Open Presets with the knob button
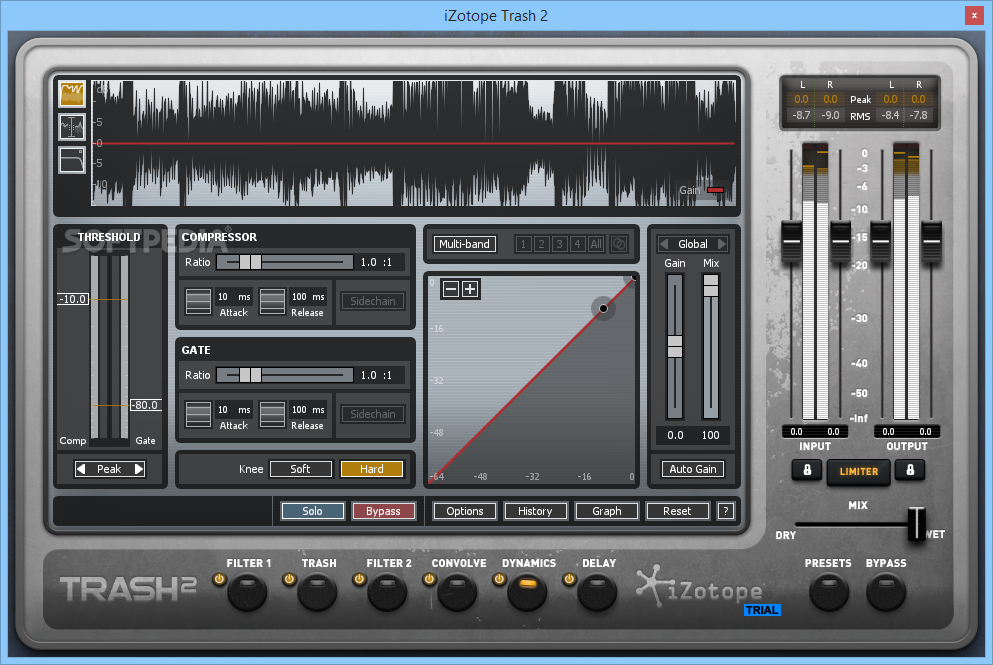 pyautogui.click(x=828, y=593)
